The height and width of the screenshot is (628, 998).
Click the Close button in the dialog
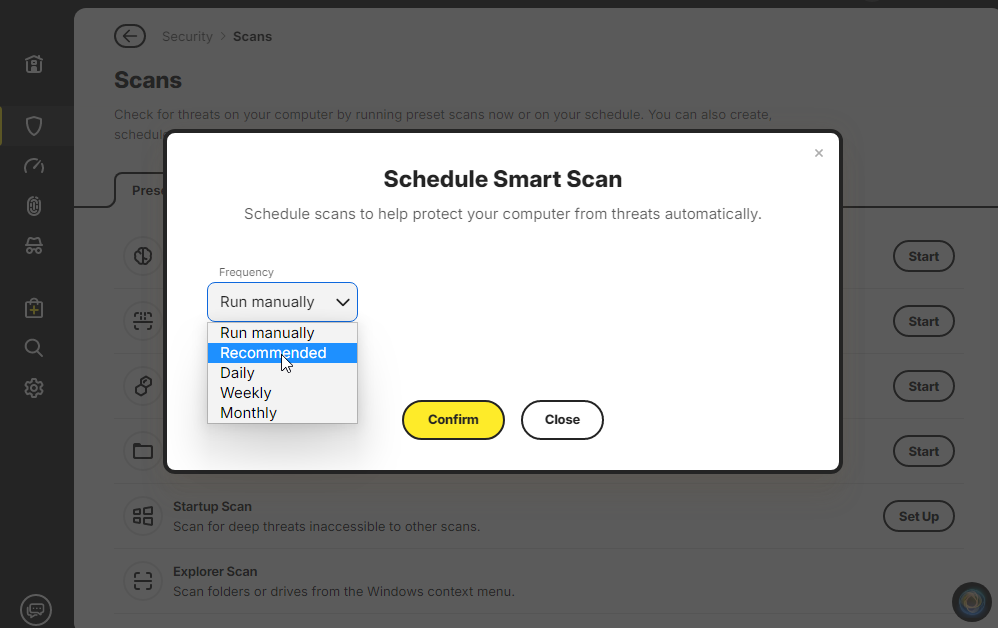pos(562,420)
